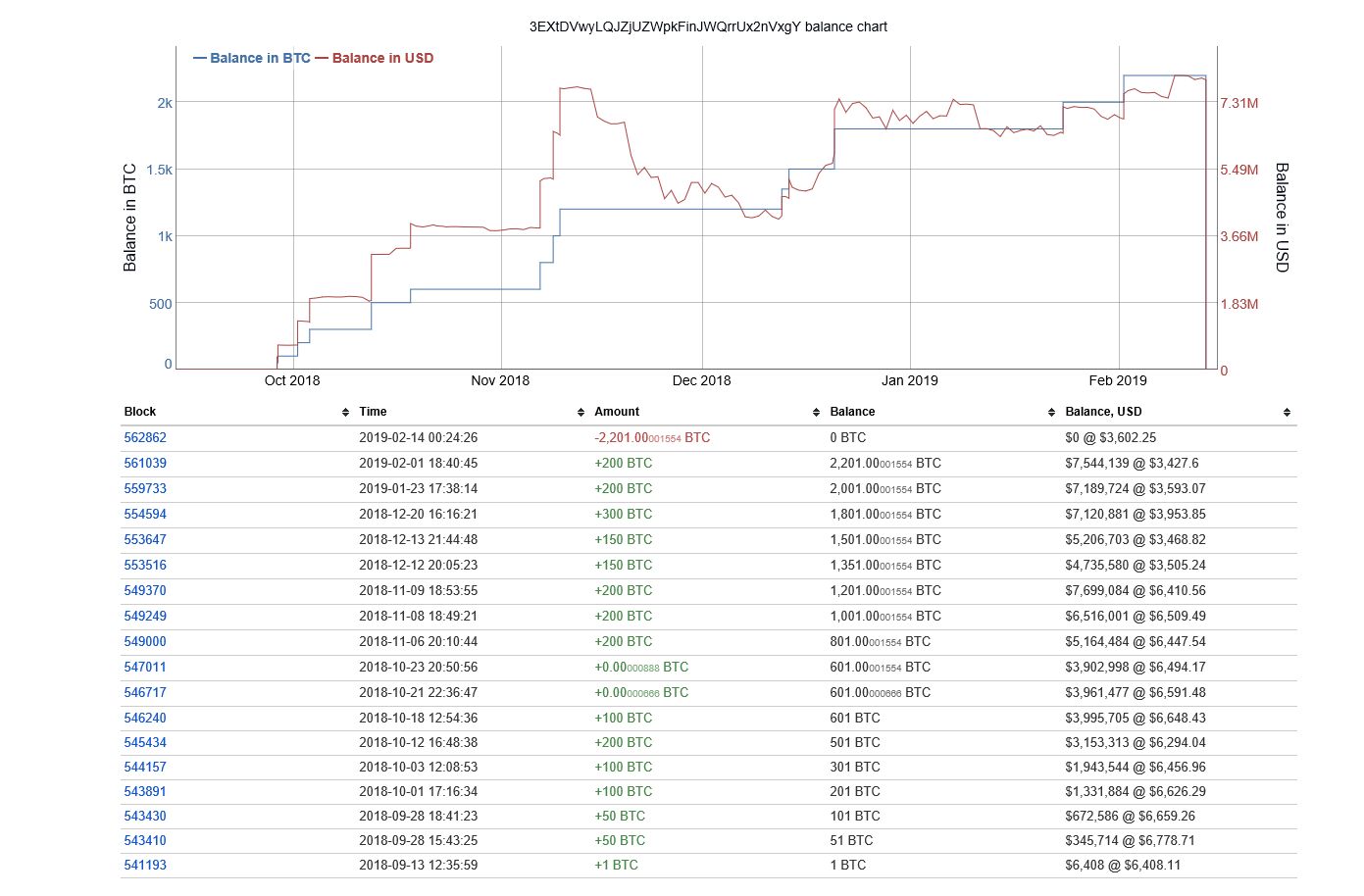This screenshot has width=1364, height=896.
Task: Select balance 801.00001554 BTC
Action: 880,641
